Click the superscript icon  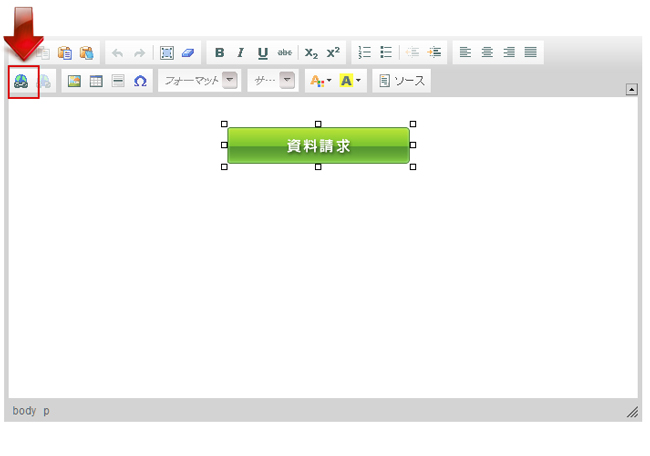(x=333, y=53)
